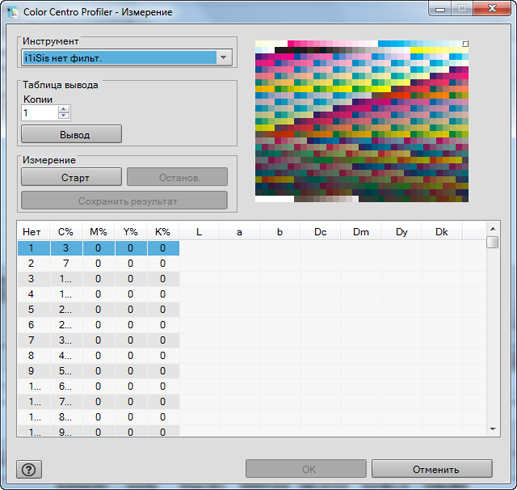Decrease the Копии value with down arrow
The image size is (517, 490).
click(x=64, y=116)
